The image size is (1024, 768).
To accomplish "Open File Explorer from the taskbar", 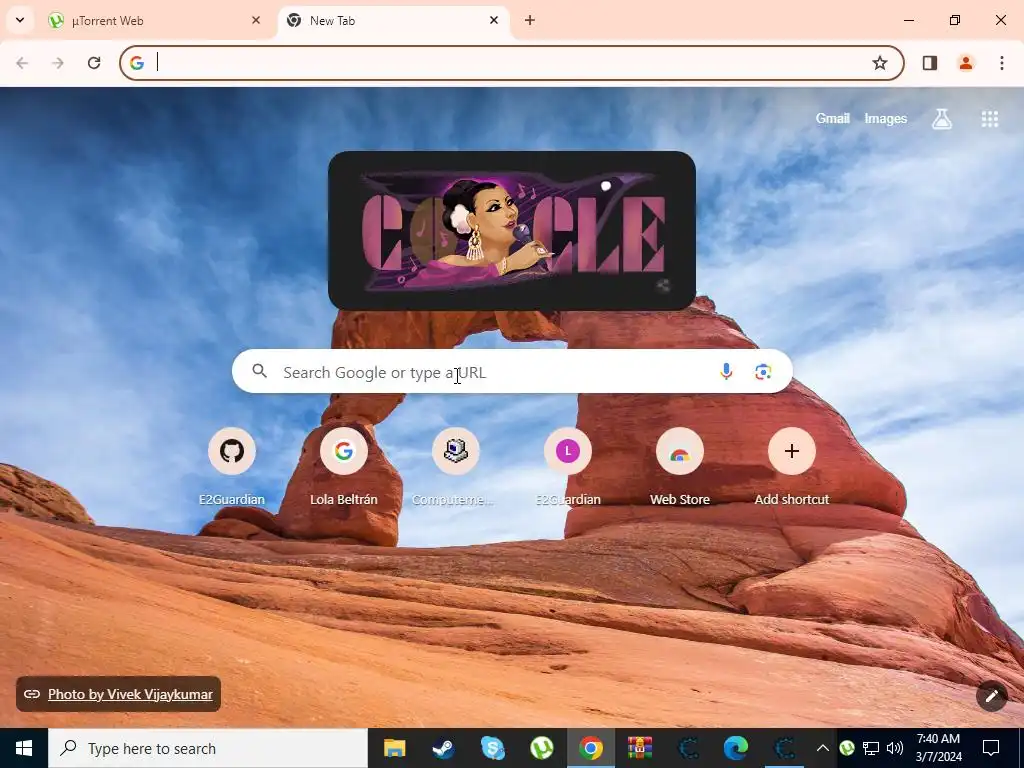I will (394, 748).
